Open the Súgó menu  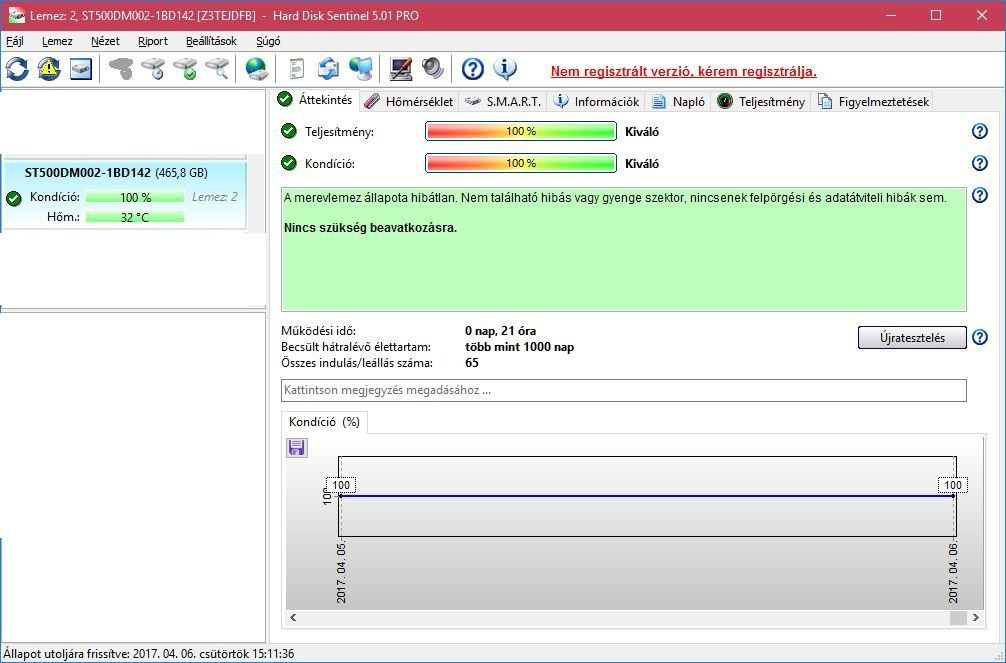pyautogui.click(x=268, y=41)
